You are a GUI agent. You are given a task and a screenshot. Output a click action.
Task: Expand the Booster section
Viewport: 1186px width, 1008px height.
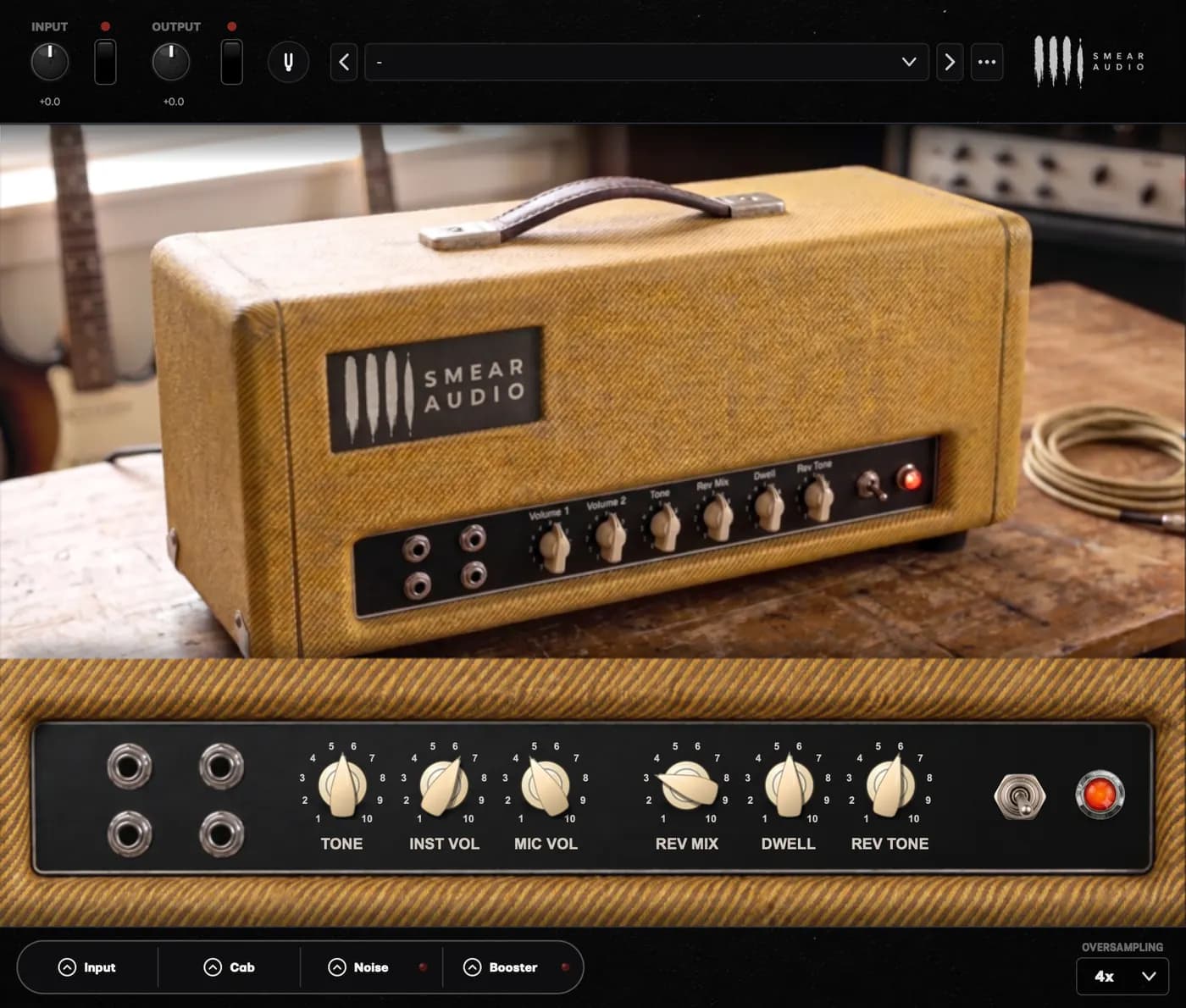(x=500, y=967)
